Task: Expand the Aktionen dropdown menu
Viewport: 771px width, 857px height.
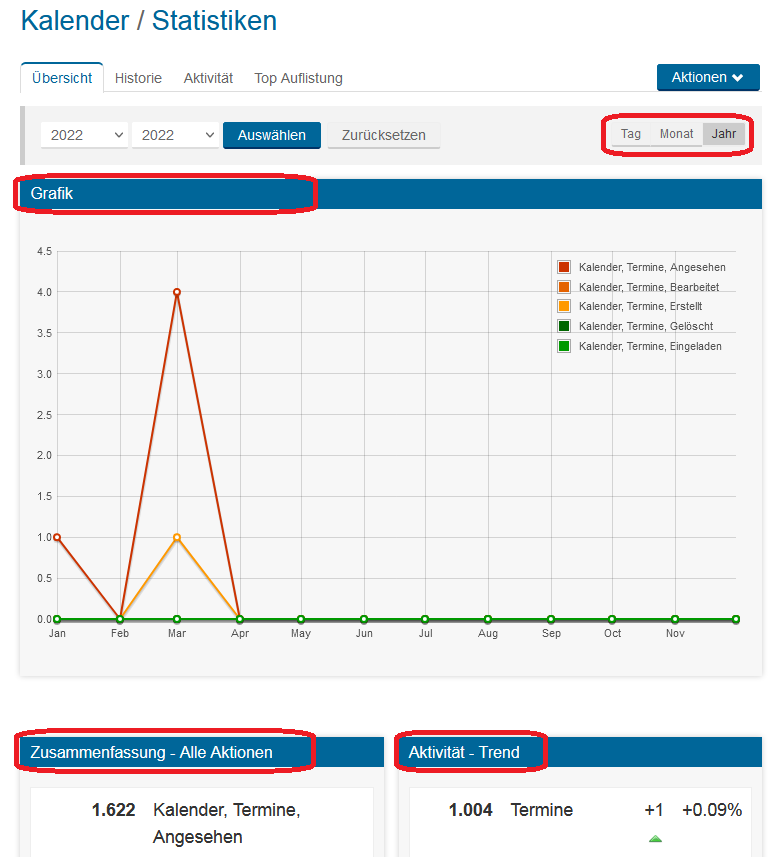Action: pos(707,78)
